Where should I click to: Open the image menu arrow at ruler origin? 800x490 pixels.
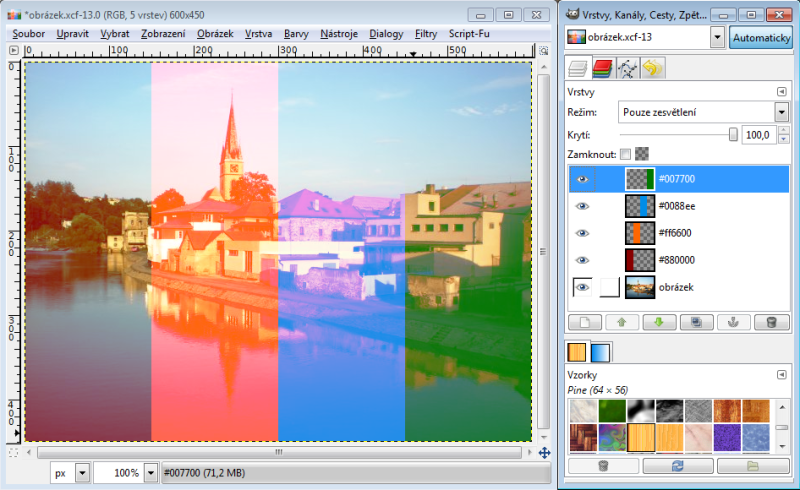click(14, 51)
